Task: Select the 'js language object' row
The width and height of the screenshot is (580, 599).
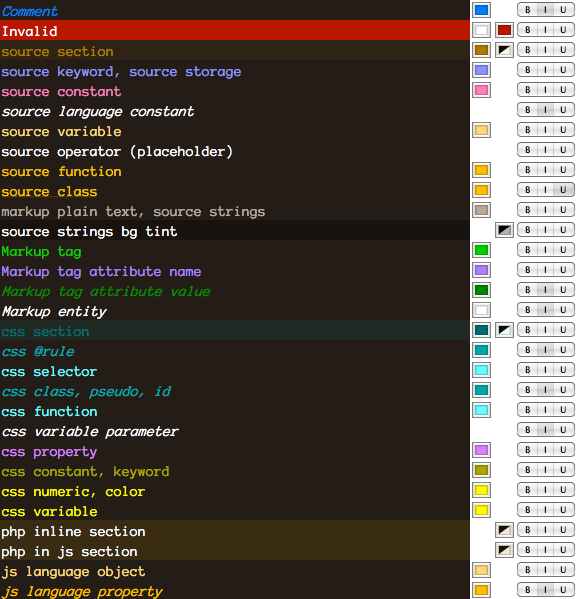Action: (235, 570)
